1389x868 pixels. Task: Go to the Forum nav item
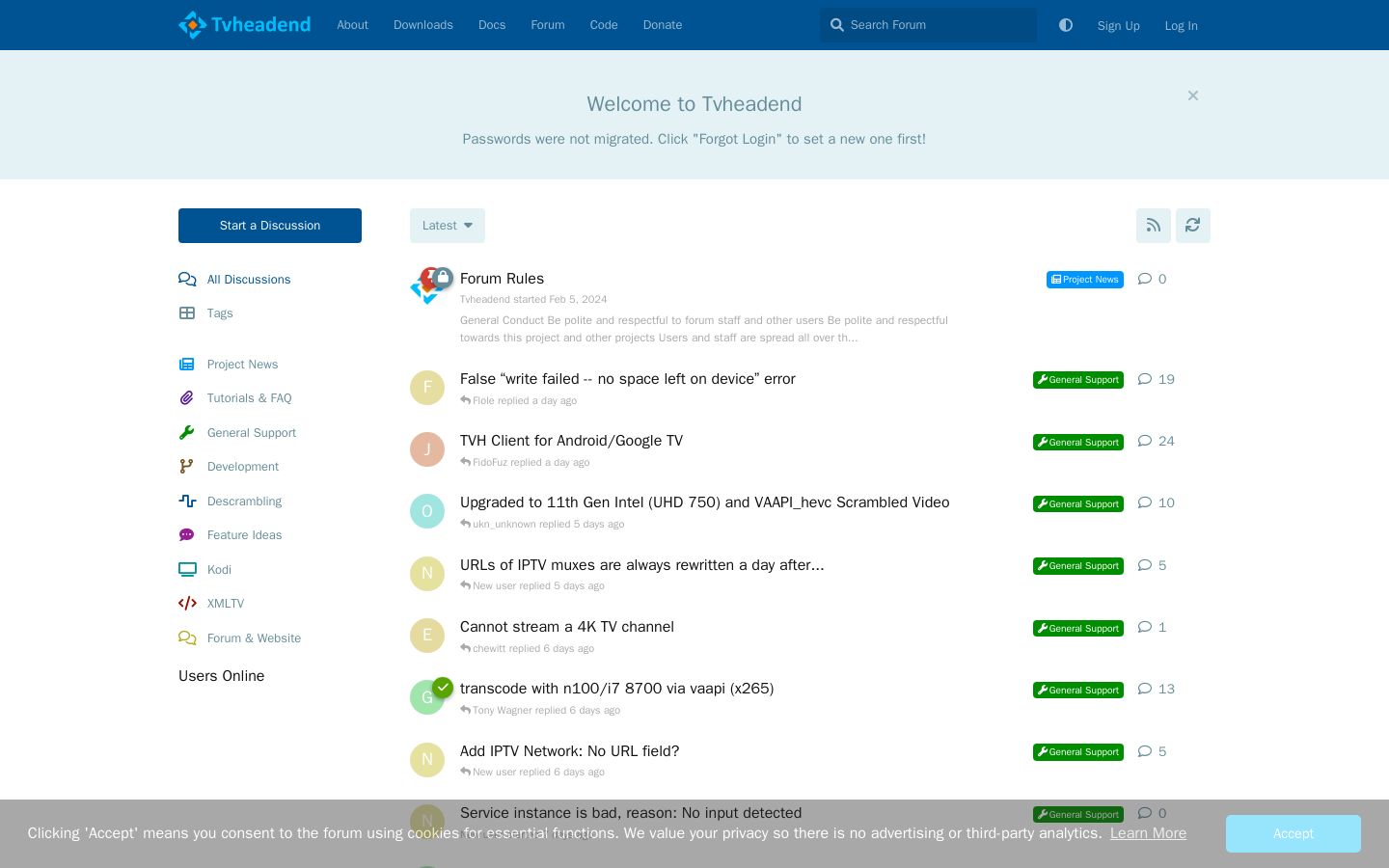point(548,25)
